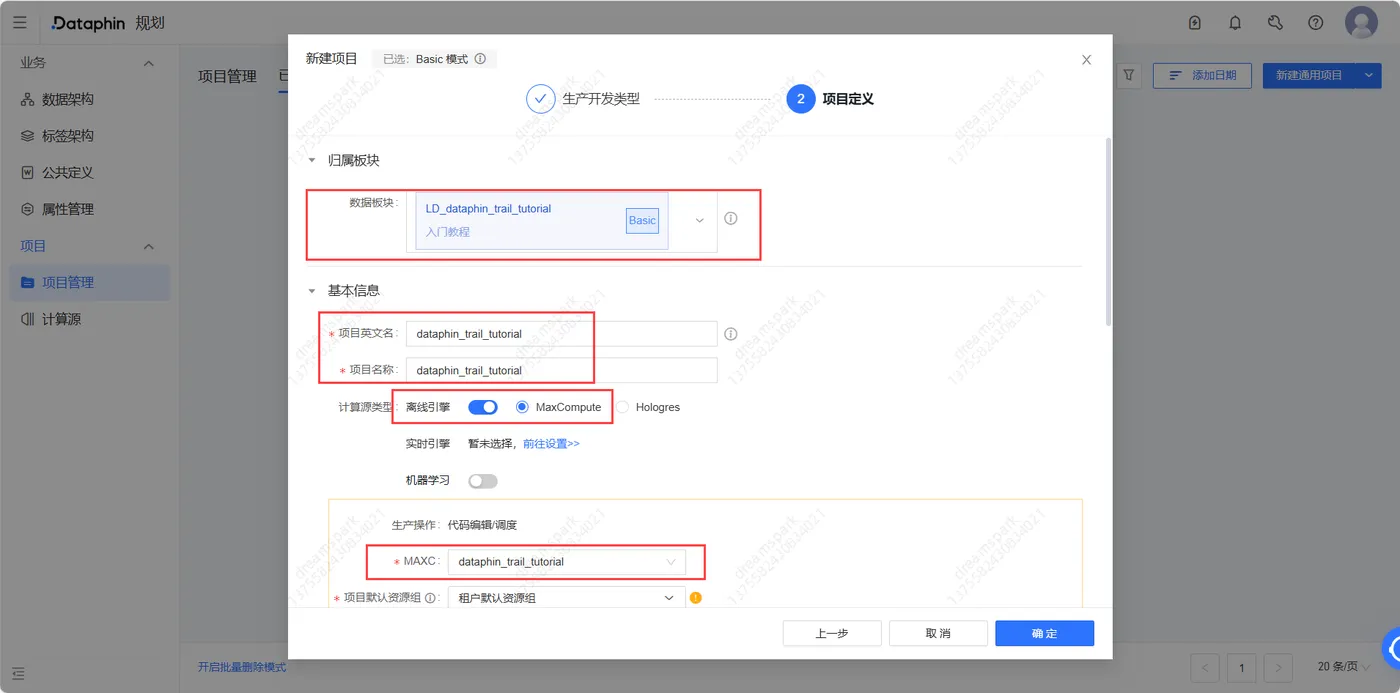Follow the 前往设置>> link
This screenshot has height=693, width=1400.
coord(551,444)
